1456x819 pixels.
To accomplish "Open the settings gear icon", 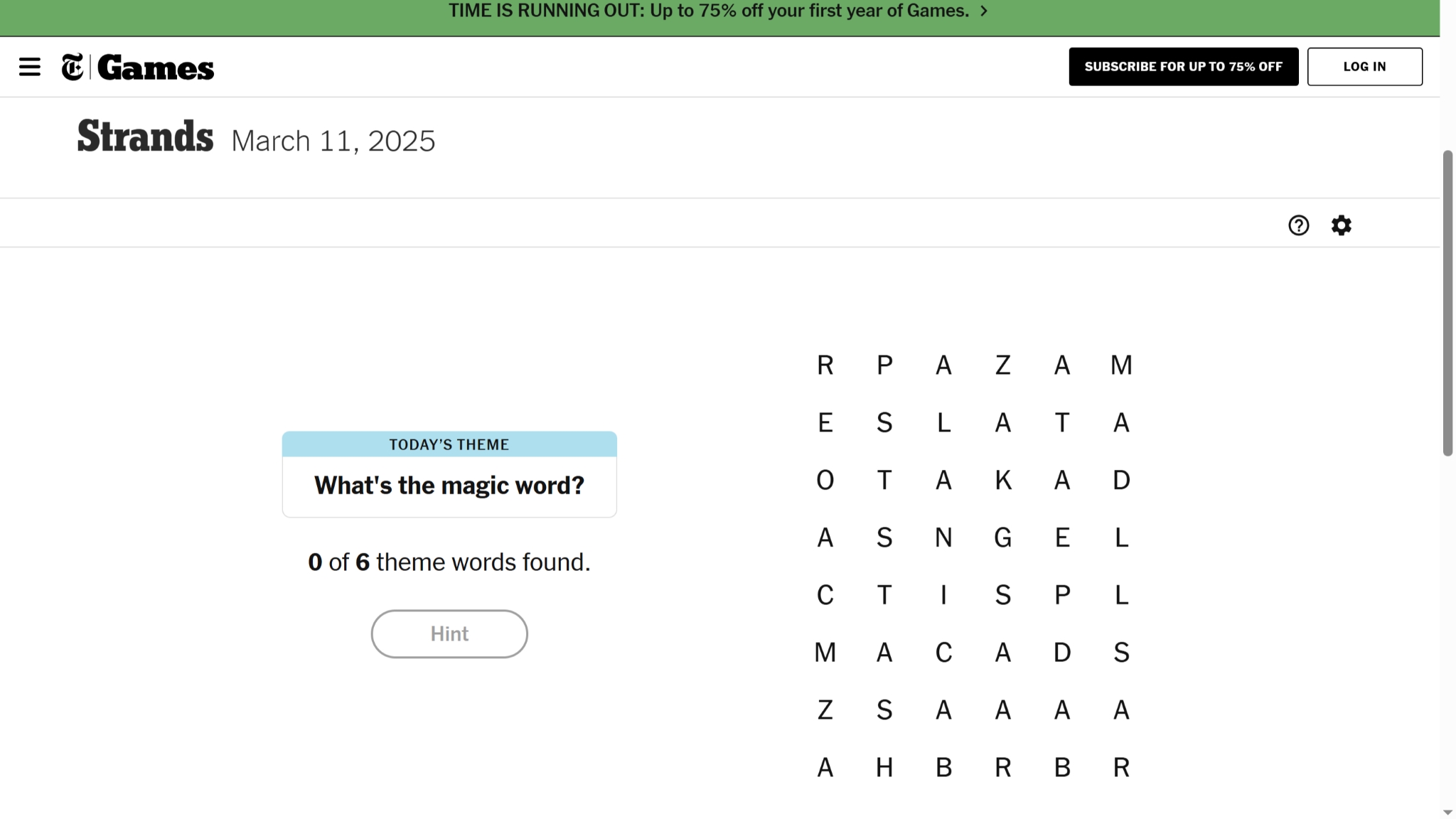I will tap(1341, 225).
